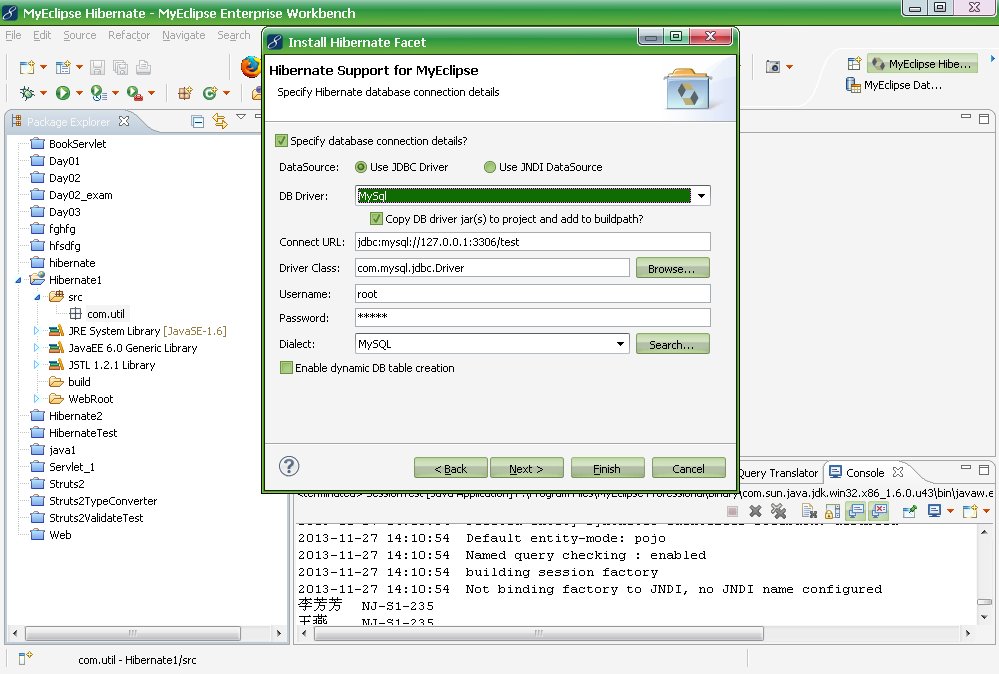Image resolution: width=999 pixels, height=674 pixels.
Task: Open the Navigate menu
Action: (183, 35)
